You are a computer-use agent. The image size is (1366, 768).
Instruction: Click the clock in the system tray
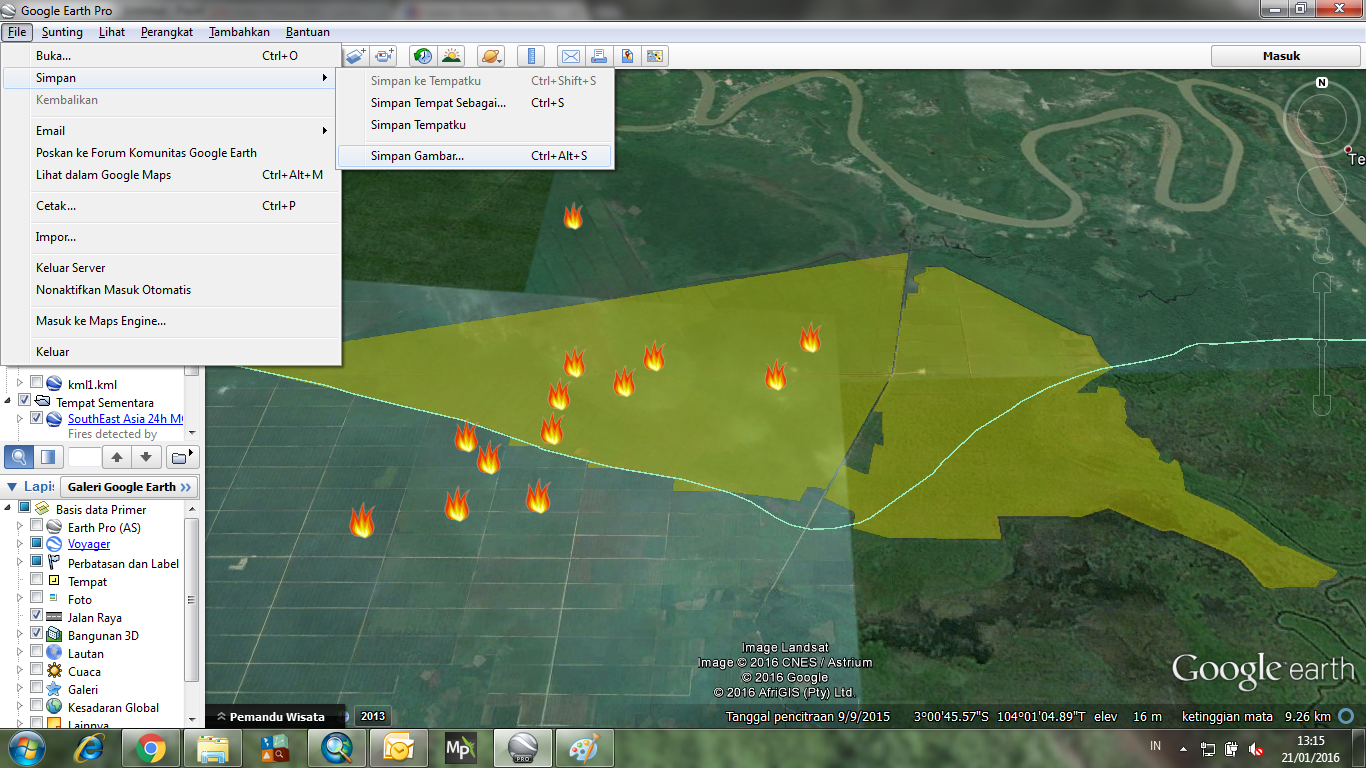(x=1310, y=749)
